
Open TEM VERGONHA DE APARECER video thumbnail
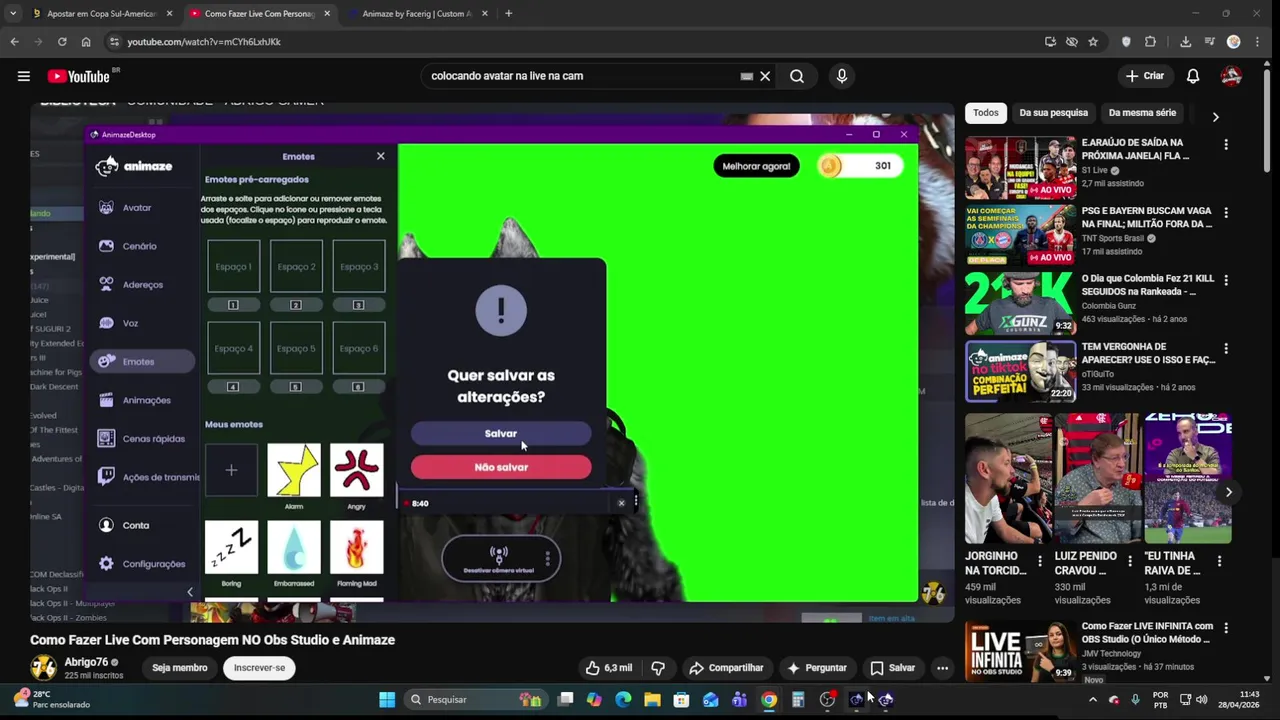coord(1020,371)
